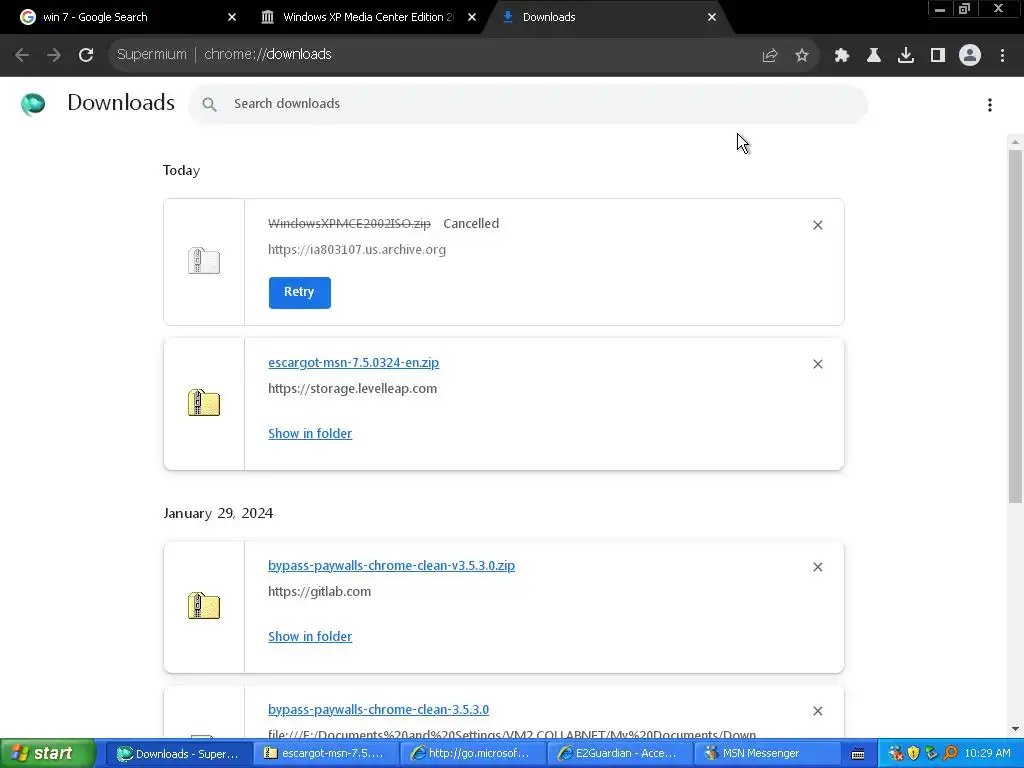Open bypass-paywalls-chrome-clean-3.5.3.0 link

pyautogui.click(x=378, y=709)
